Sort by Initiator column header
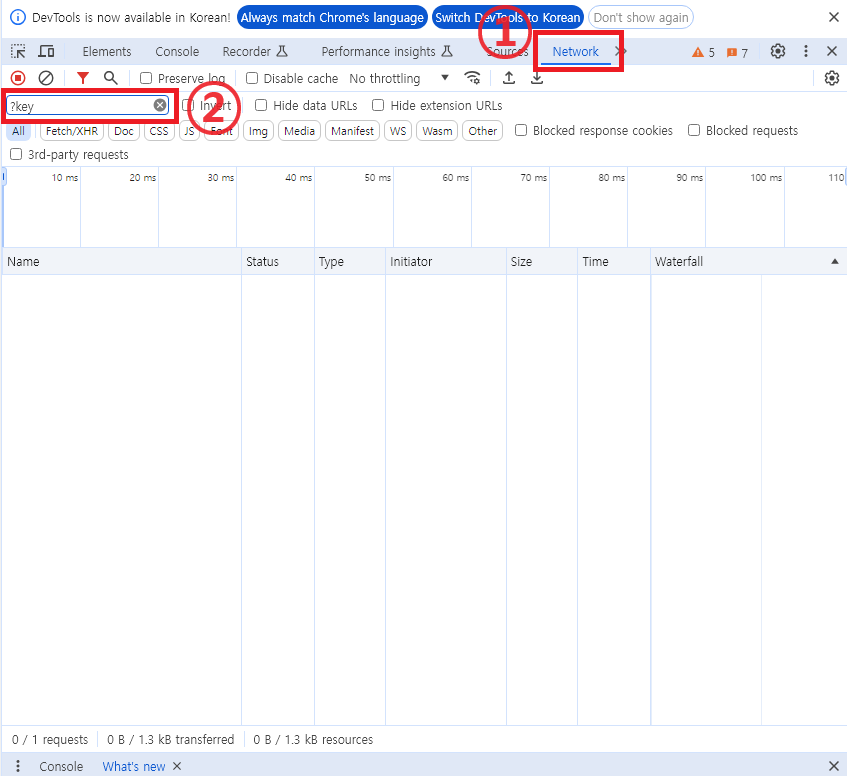The height and width of the screenshot is (776, 847). pyautogui.click(x=446, y=261)
